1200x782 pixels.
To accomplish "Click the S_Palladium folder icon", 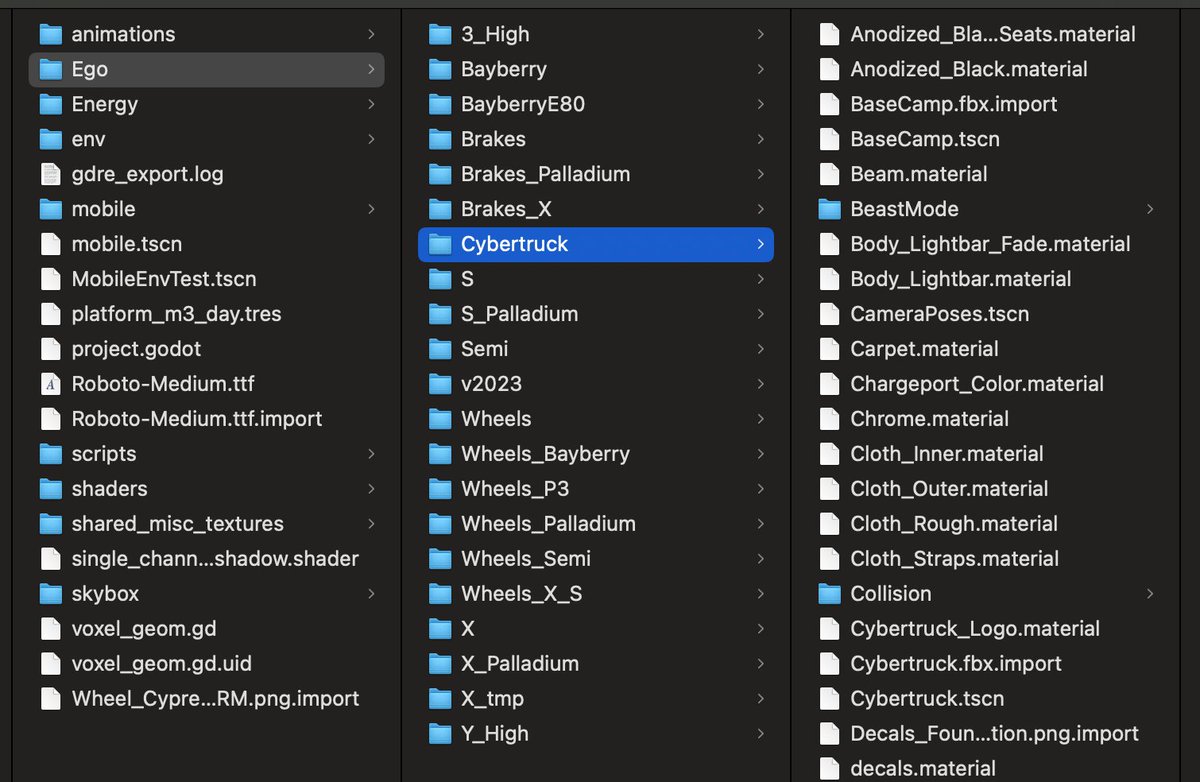I will pyautogui.click(x=440, y=314).
